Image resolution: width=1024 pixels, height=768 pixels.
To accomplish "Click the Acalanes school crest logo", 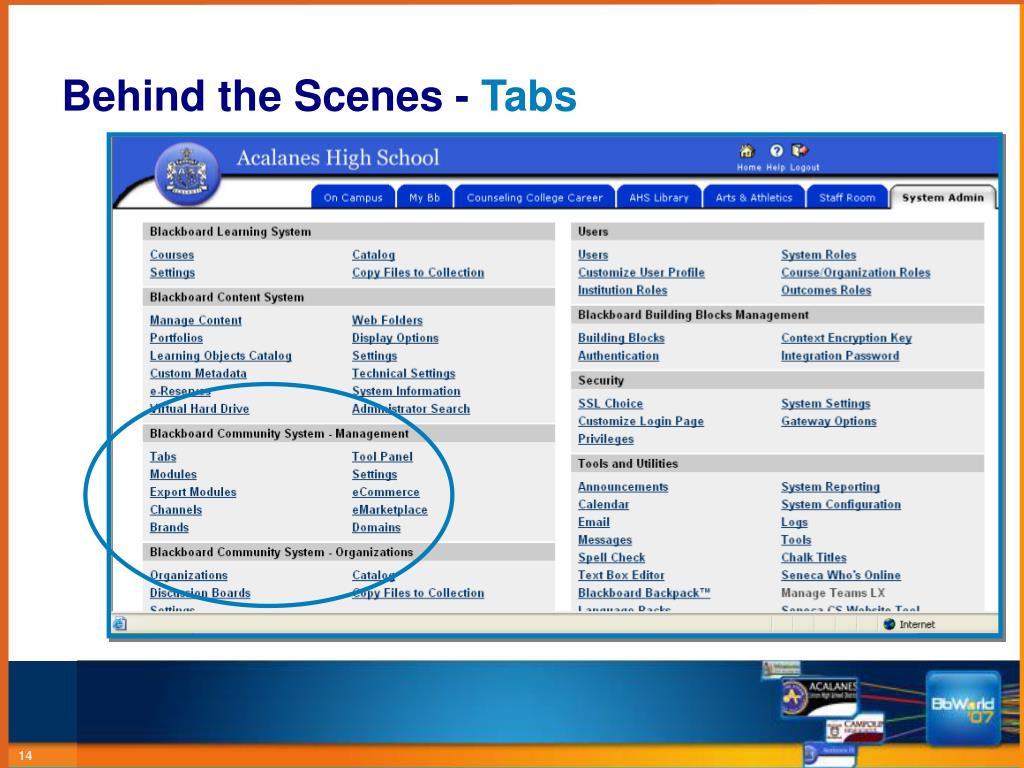I will [187, 174].
